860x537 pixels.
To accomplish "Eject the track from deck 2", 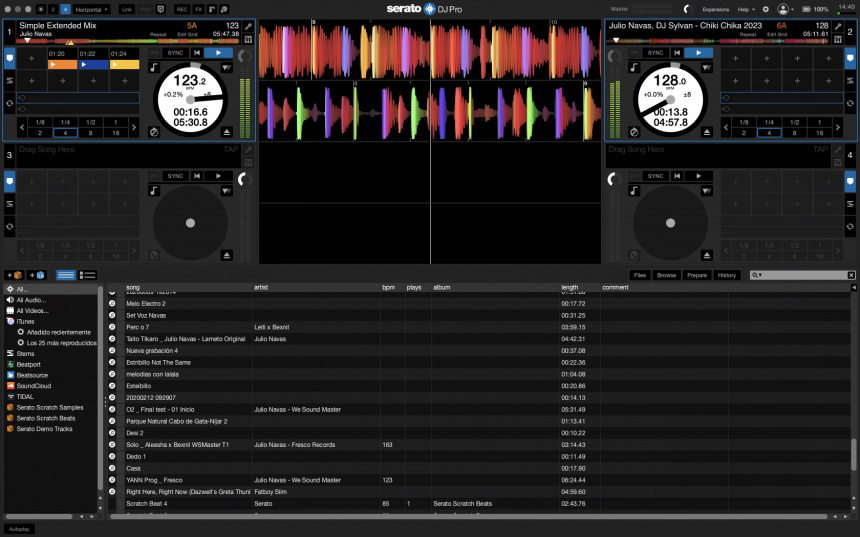I will point(707,132).
